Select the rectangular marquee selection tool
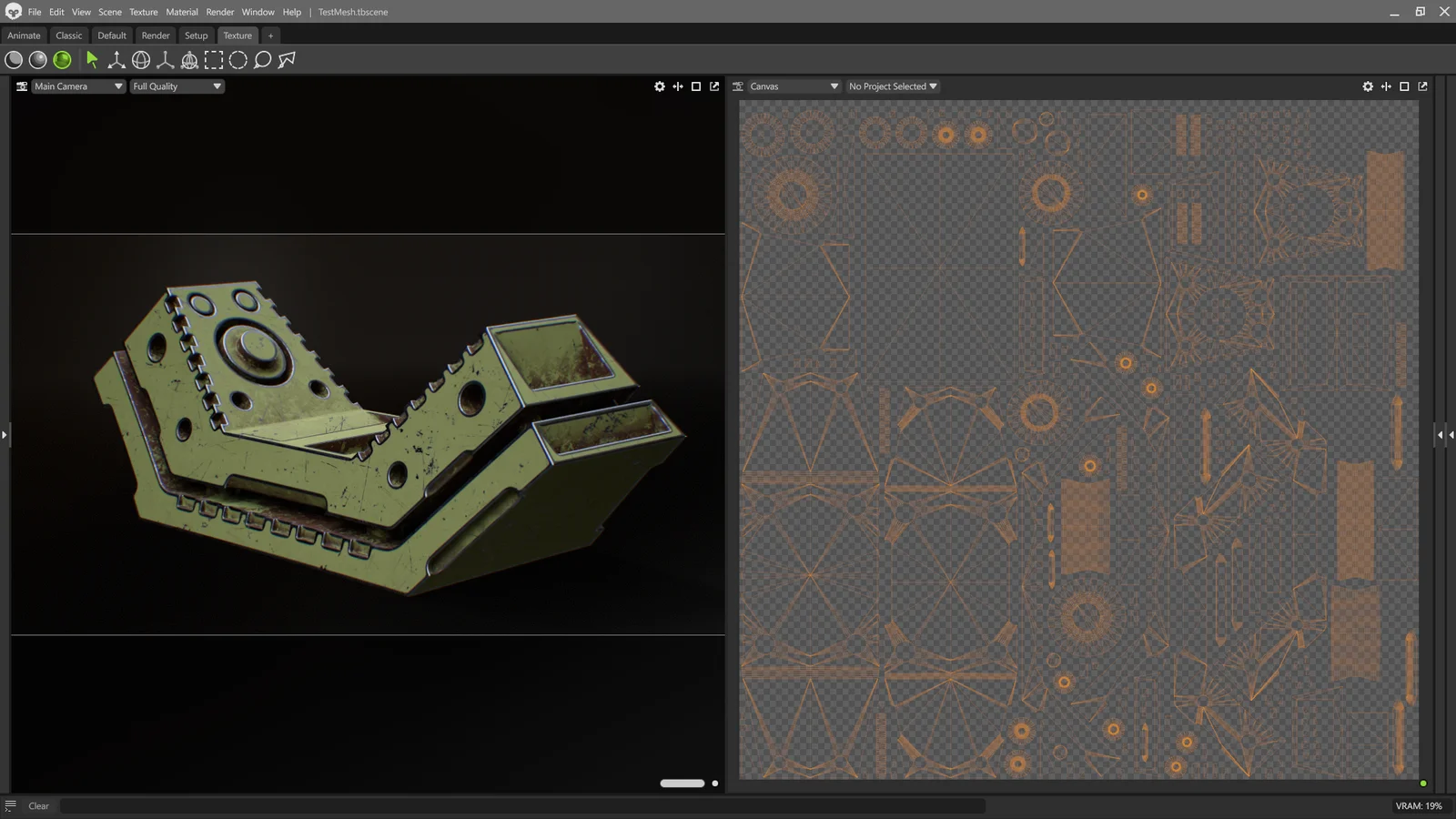 (x=215, y=59)
